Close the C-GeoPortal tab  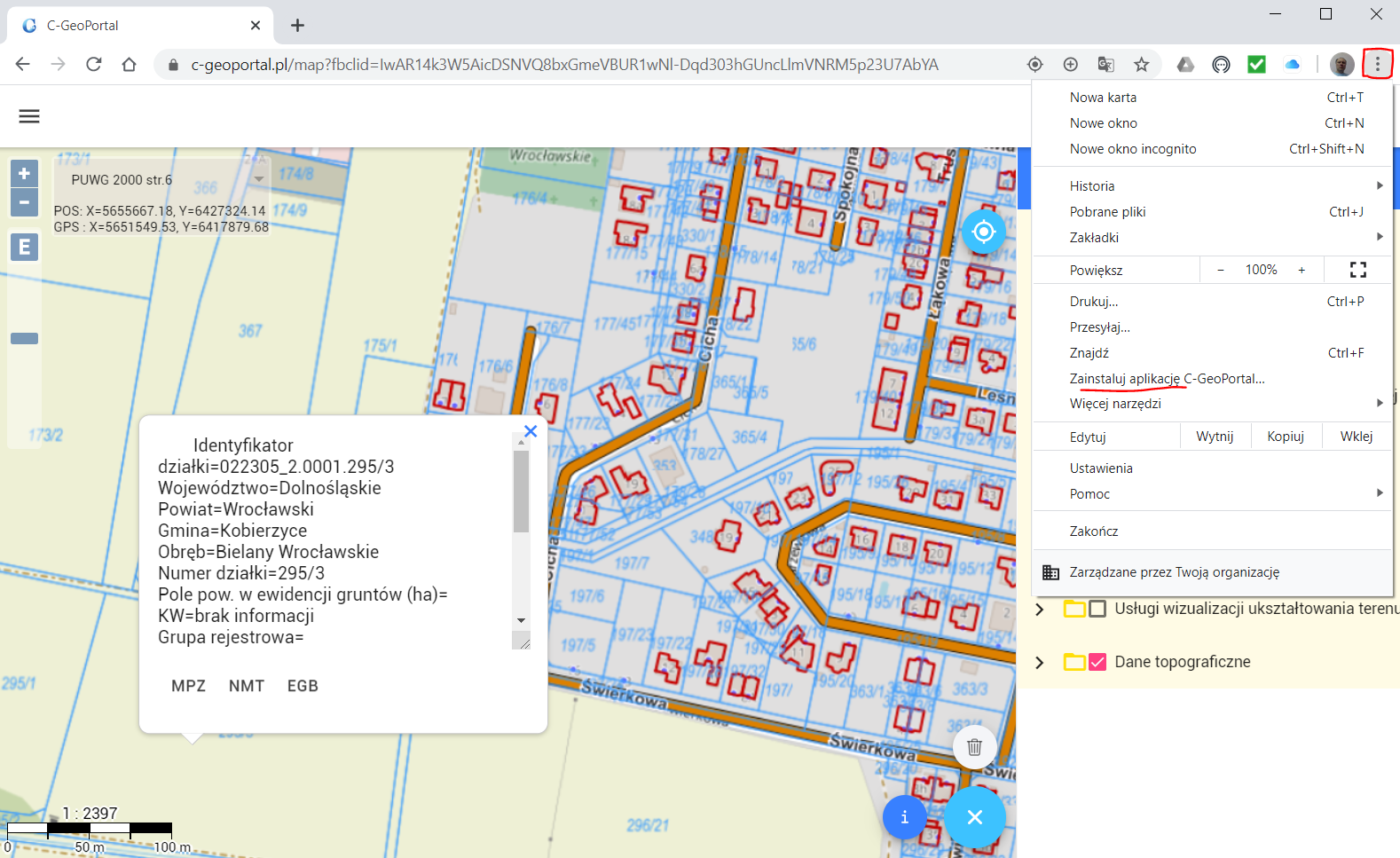tap(256, 25)
